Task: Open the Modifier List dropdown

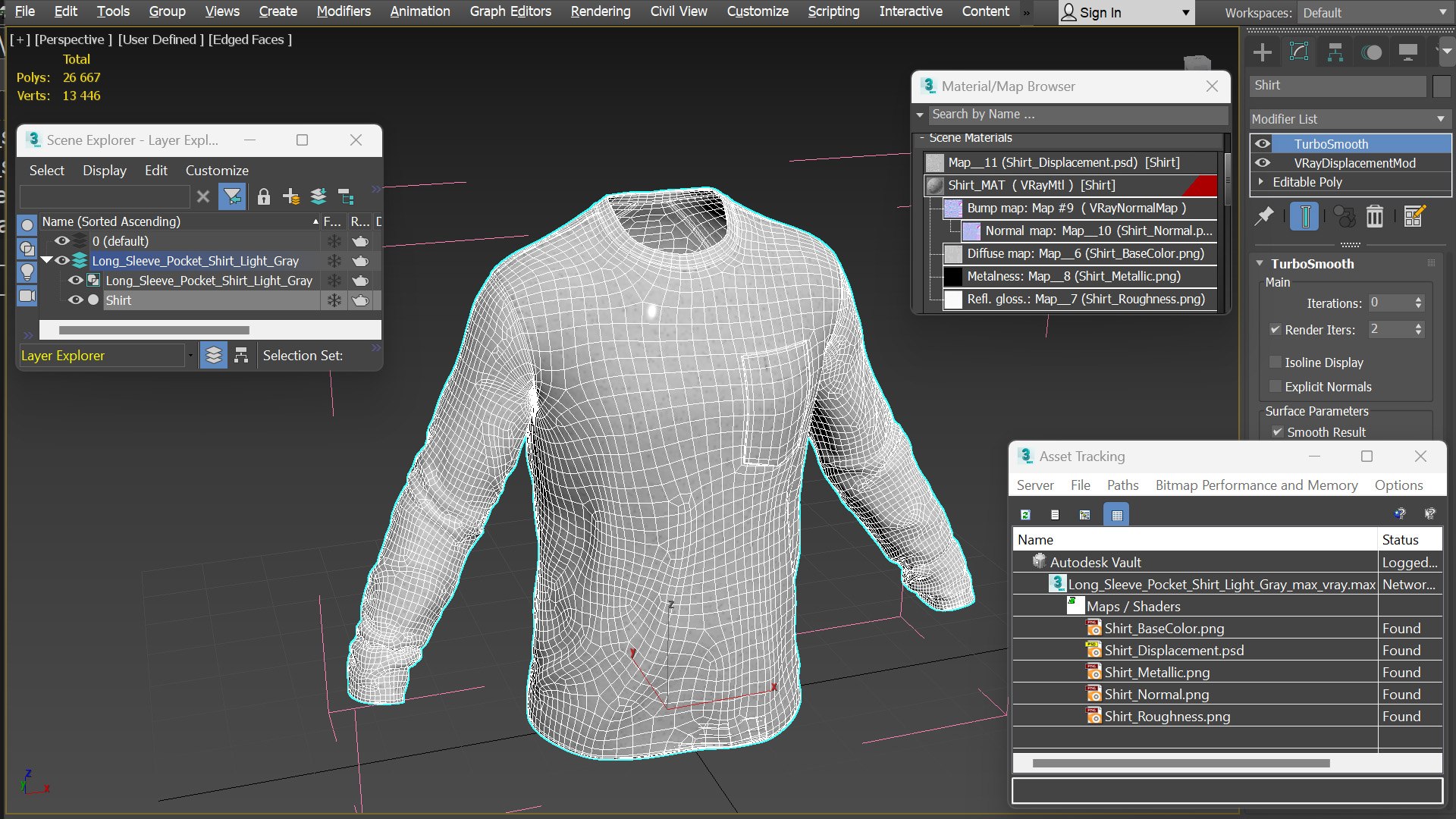Action: tap(1349, 119)
